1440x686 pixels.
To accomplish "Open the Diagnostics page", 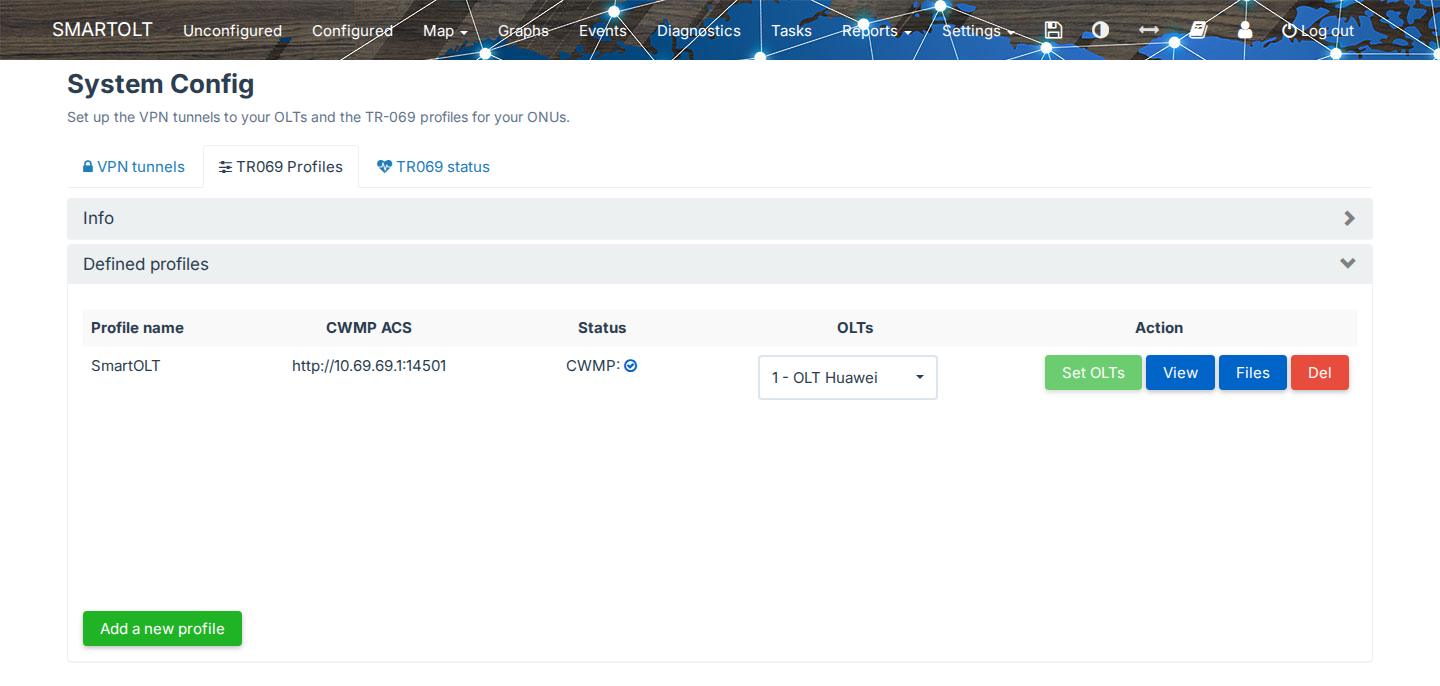I will [699, 31].
